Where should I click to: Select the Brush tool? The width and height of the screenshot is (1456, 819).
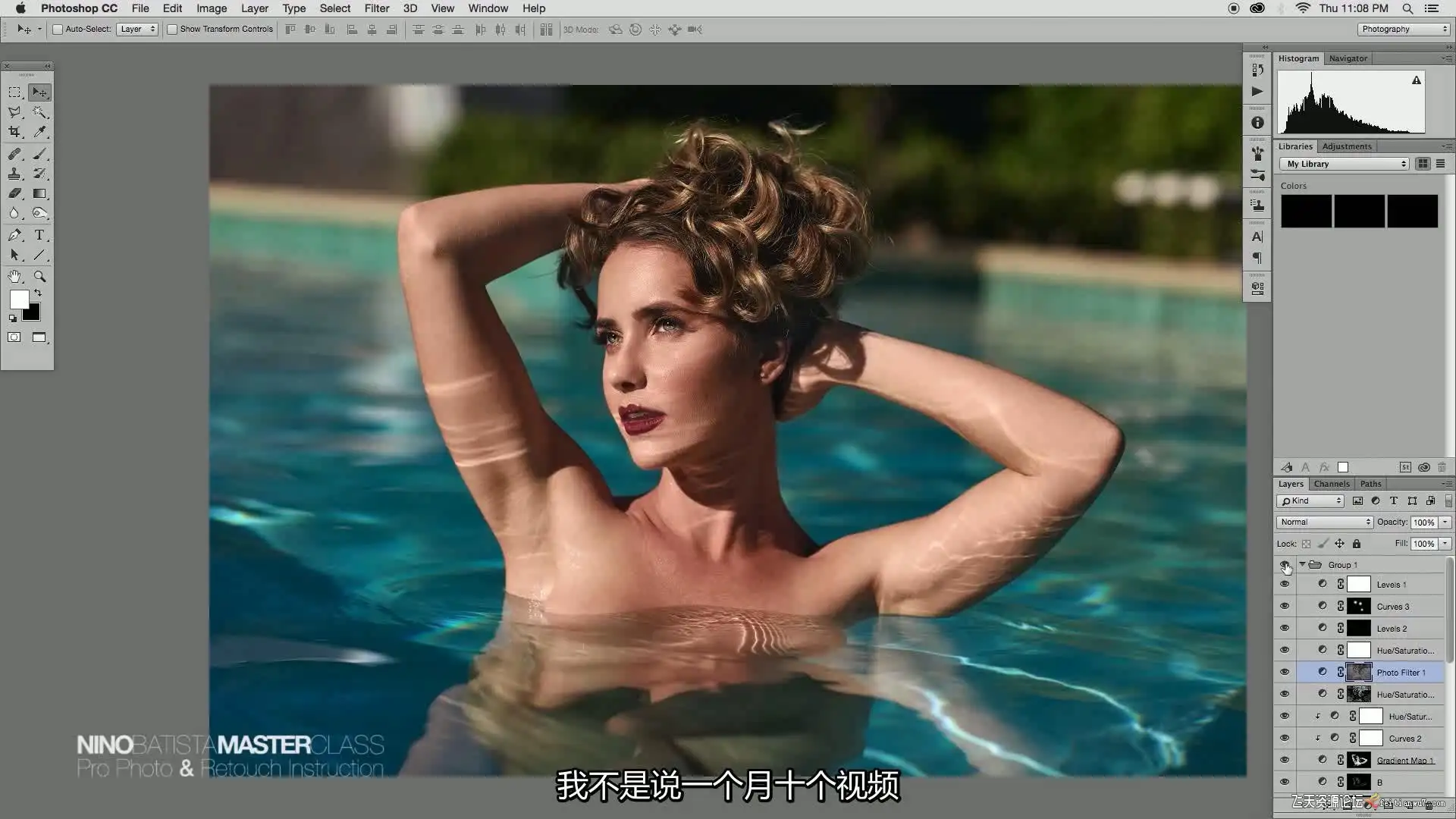pyautogui.click(x=39, y=154)
